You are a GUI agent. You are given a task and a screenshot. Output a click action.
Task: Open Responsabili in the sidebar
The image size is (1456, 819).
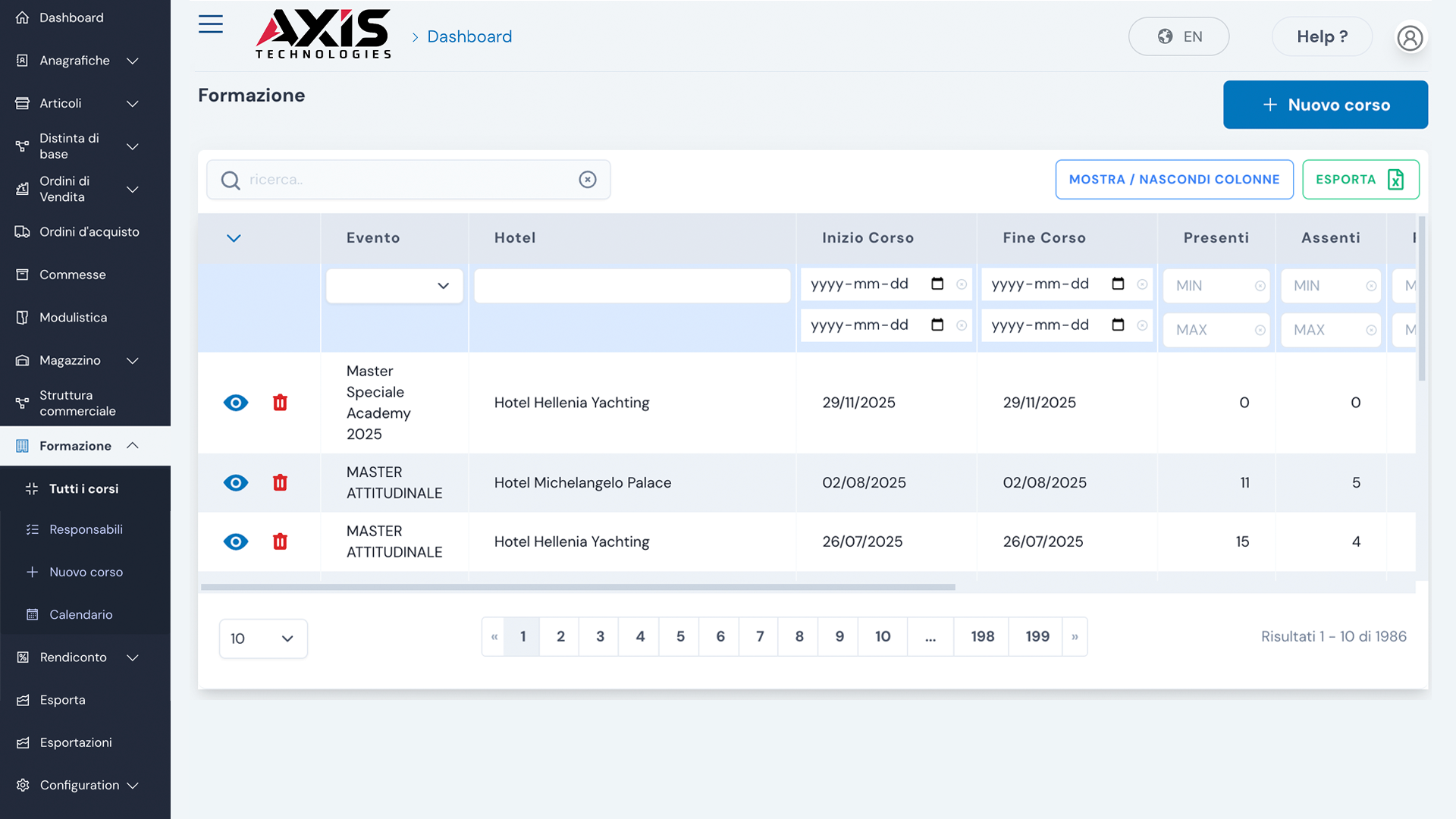coord(86,529)
